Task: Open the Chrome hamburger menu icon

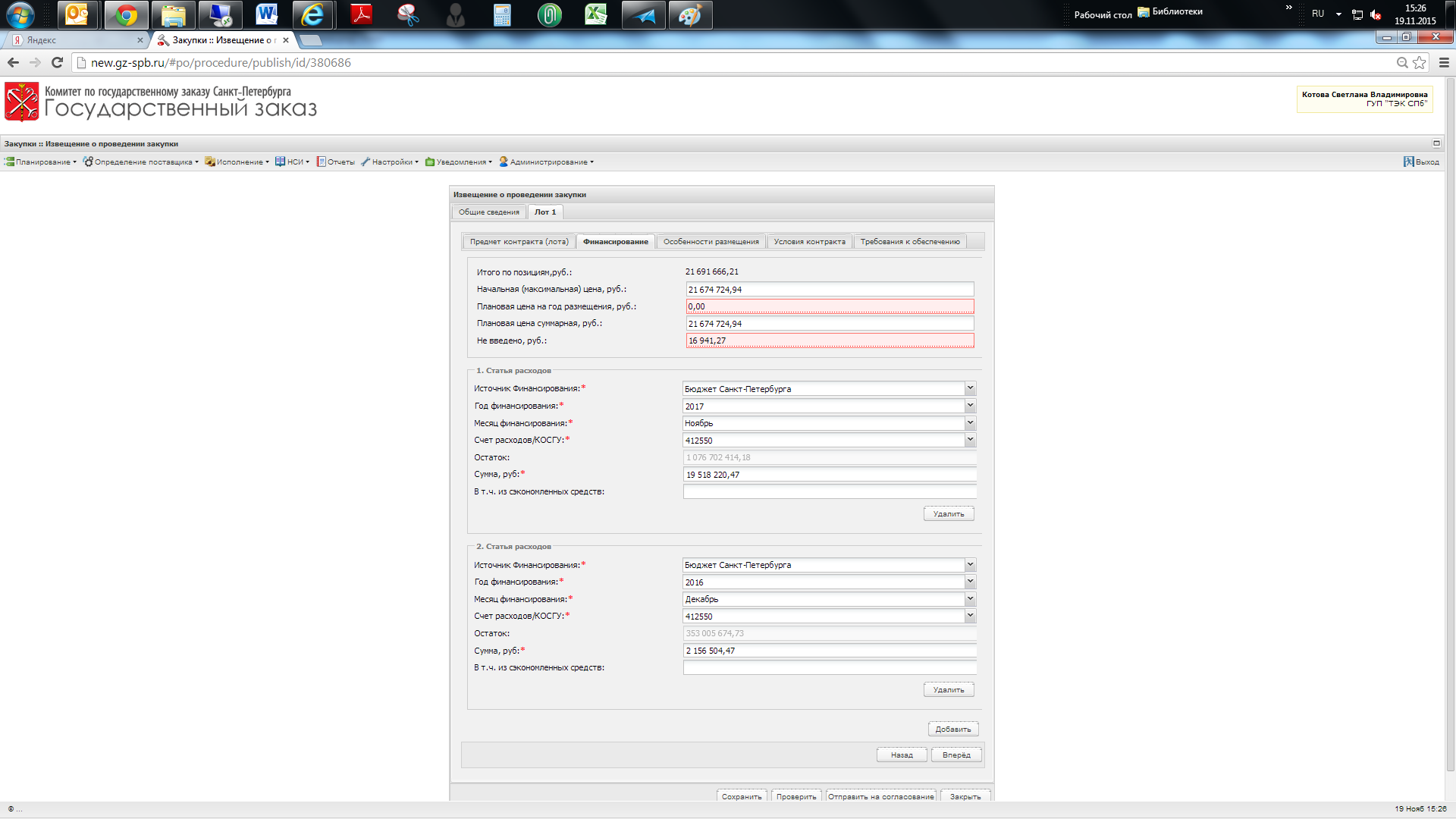Action: click(x=1444, y=63)
